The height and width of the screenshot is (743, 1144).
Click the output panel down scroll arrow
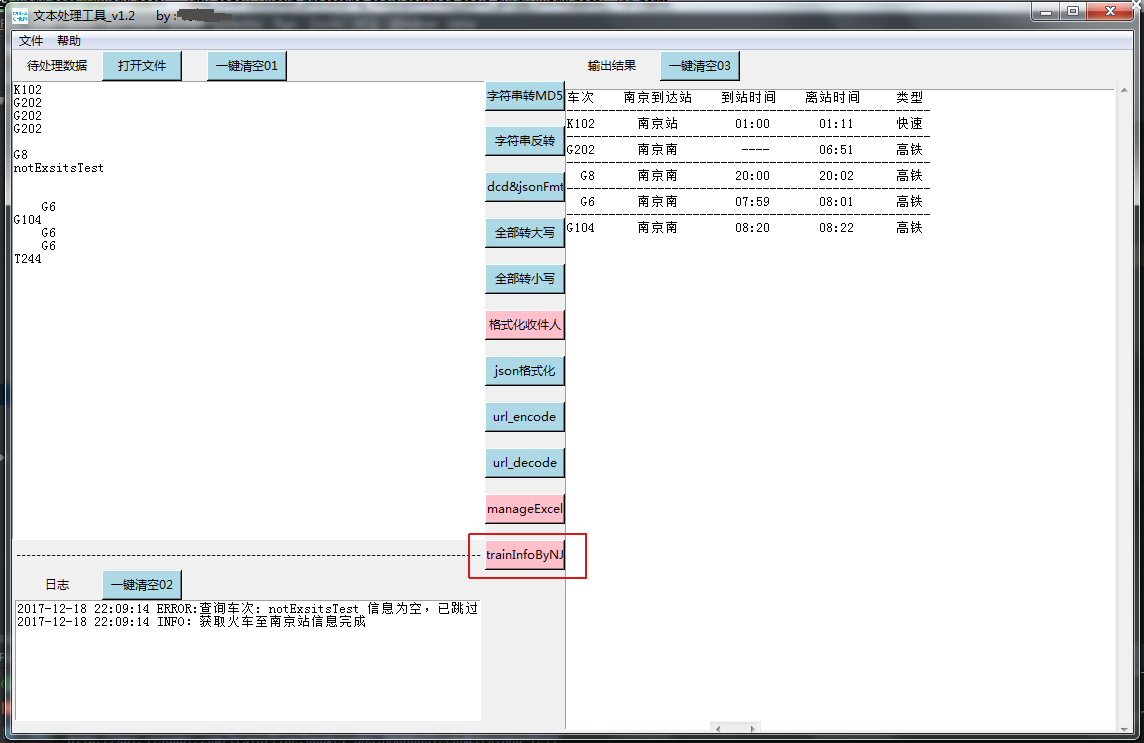click(1124, 728)
